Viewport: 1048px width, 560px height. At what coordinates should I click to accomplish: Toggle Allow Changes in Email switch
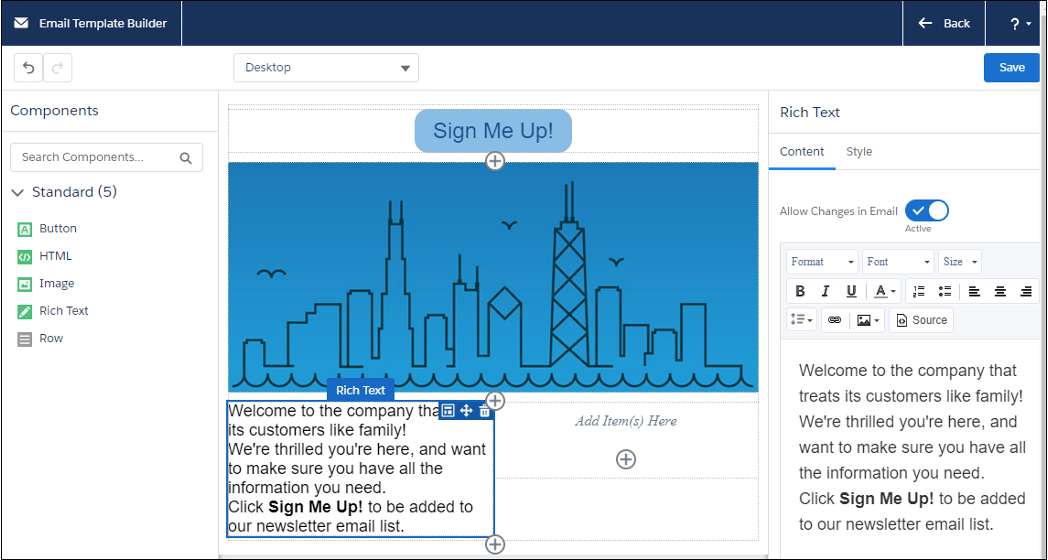(x=926, y=211)
